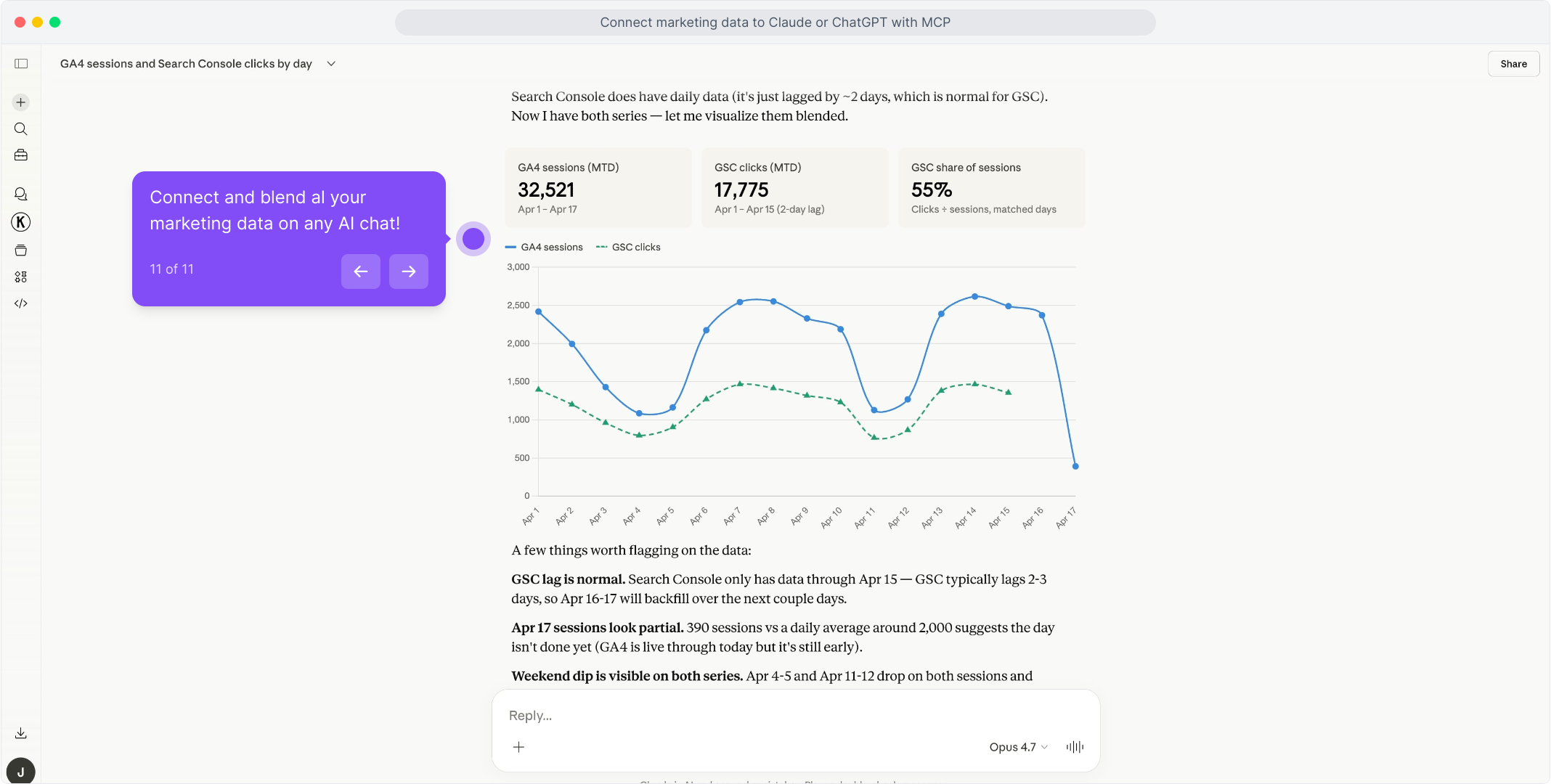The height and width of the screenshot is (784, 1551).
Task: Open the archive drawer icon
Action: click(x=20, y=250)
